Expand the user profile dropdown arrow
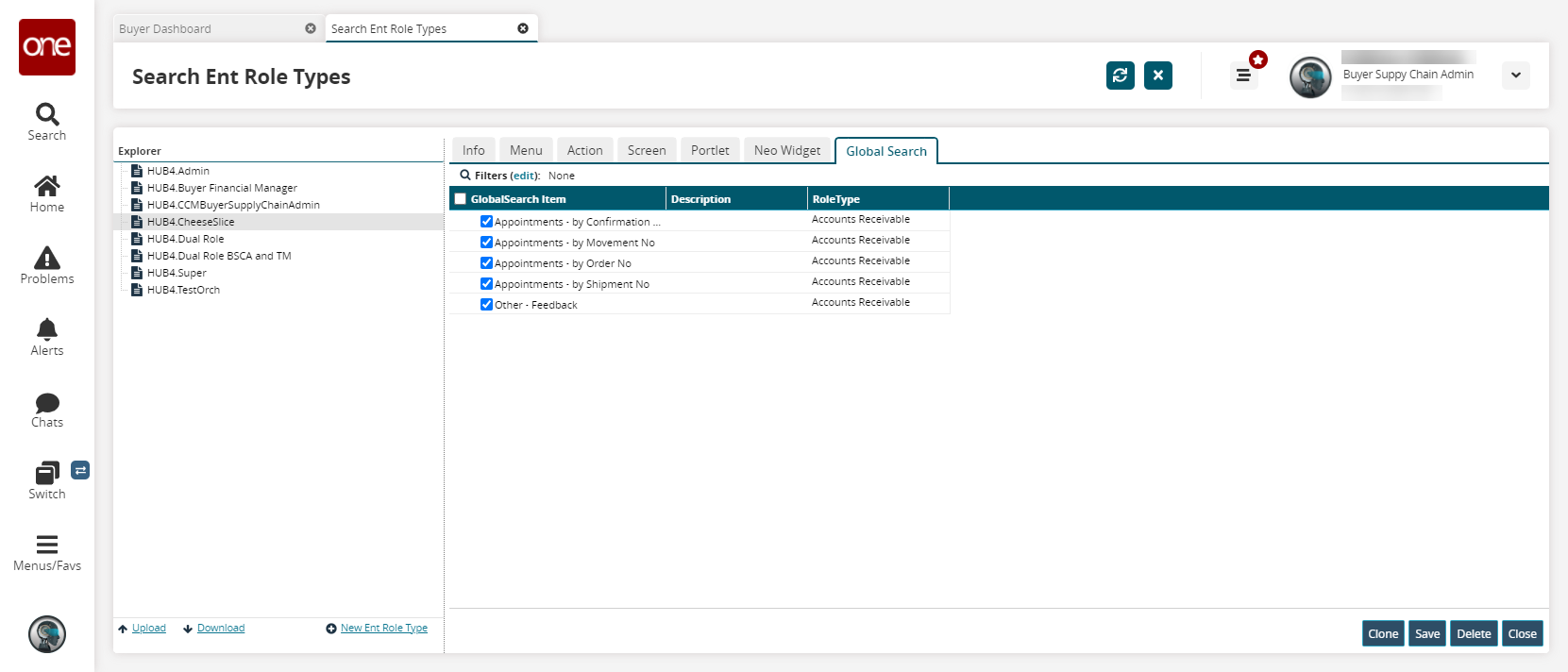 click(1515, 76)
